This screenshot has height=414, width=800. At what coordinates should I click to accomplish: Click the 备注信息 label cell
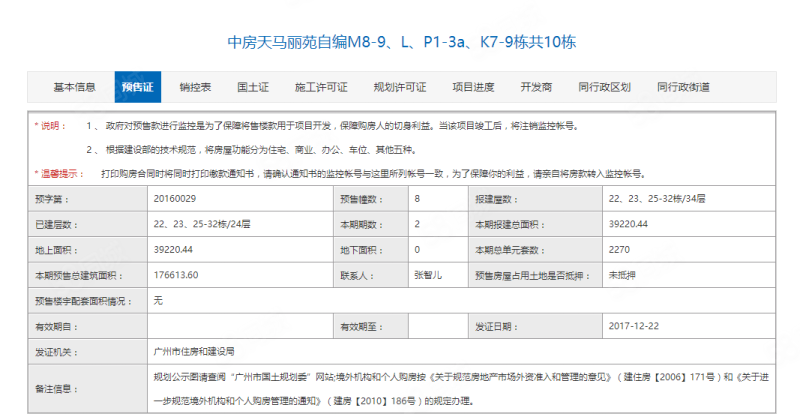[x=88, y=389]
